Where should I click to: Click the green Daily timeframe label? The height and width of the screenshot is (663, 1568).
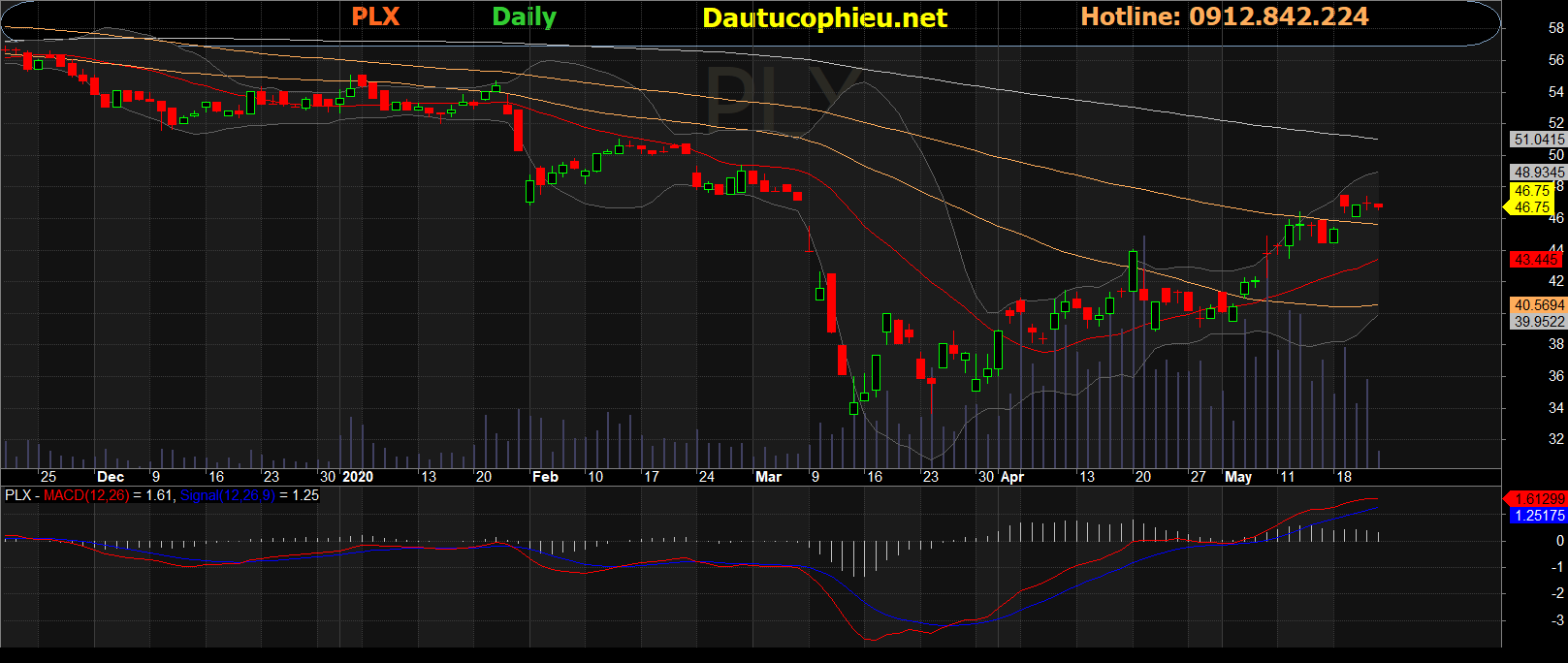524,16
